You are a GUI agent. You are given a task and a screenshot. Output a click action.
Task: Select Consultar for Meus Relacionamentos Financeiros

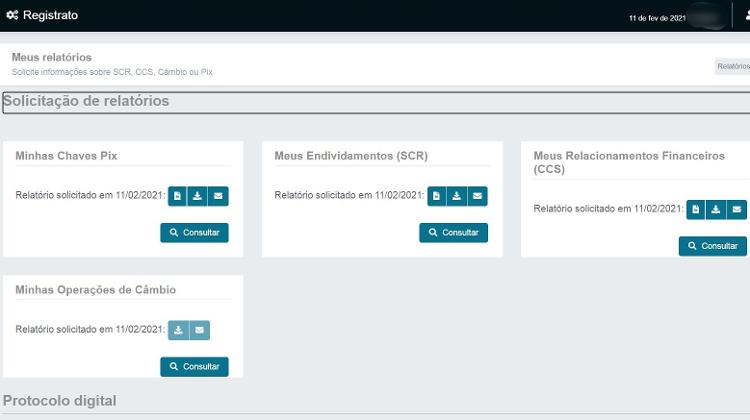(x=712, y=246)
